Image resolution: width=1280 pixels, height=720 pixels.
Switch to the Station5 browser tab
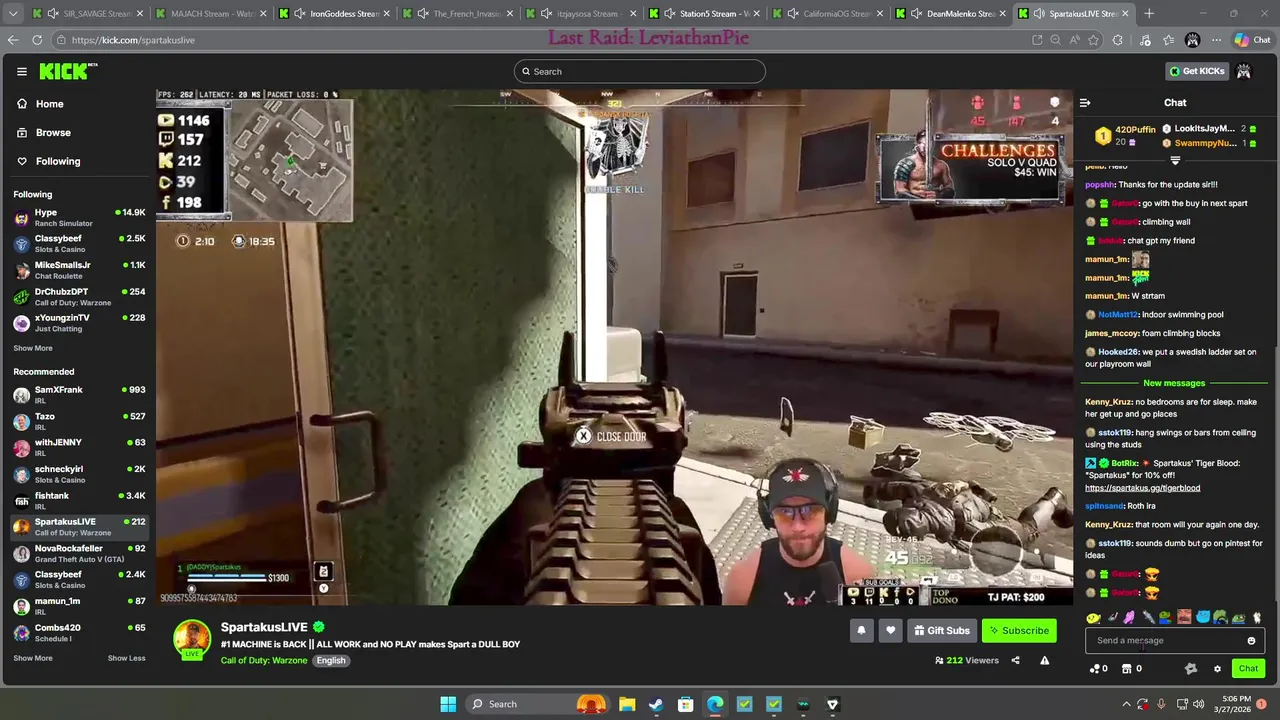click(705, 14)
